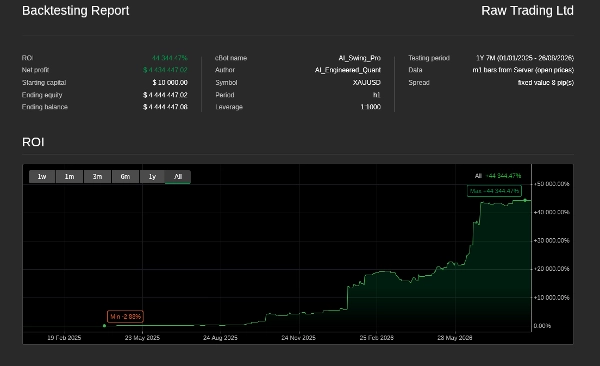Switch chart to 3m range
The height and width of the screenshot is (366, 600).
coord(97,176)
